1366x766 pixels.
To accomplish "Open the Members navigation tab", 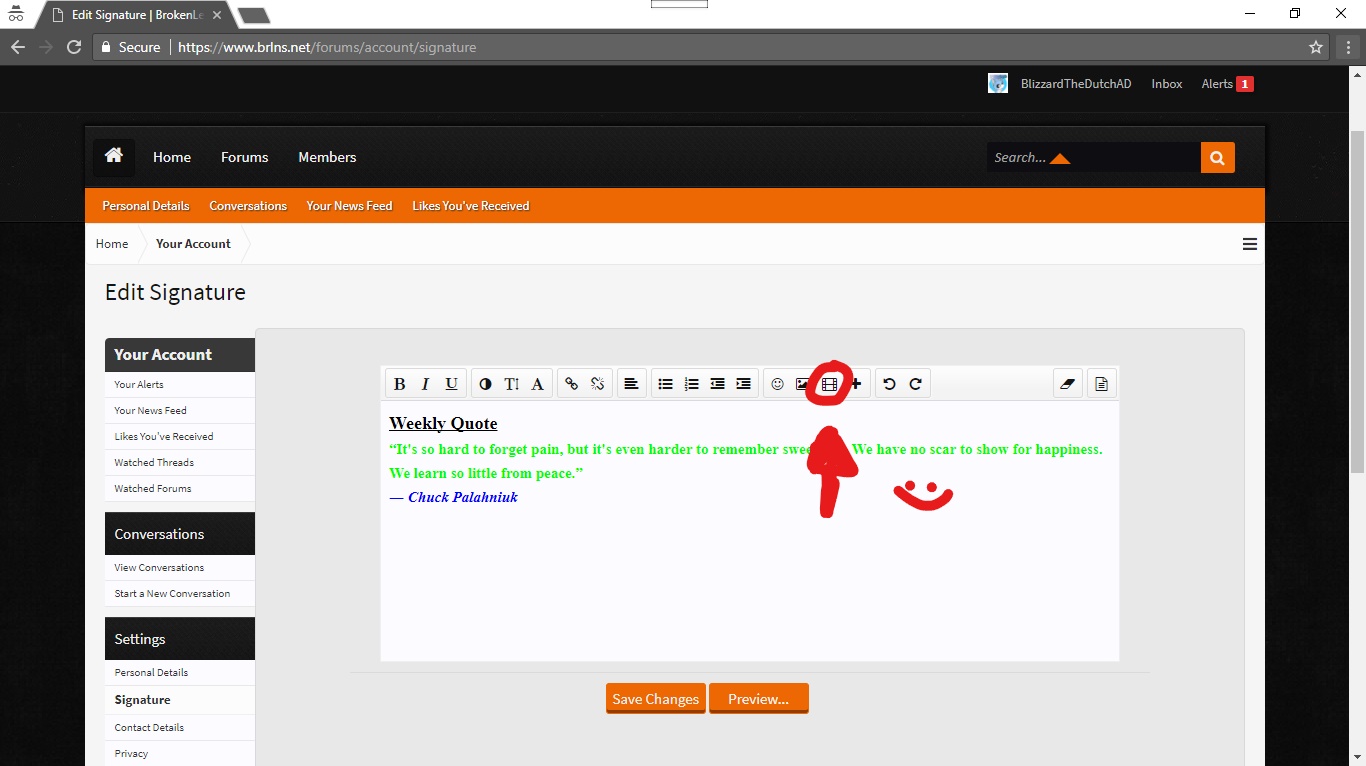I will pyautogui.click(x=327, y=157).
